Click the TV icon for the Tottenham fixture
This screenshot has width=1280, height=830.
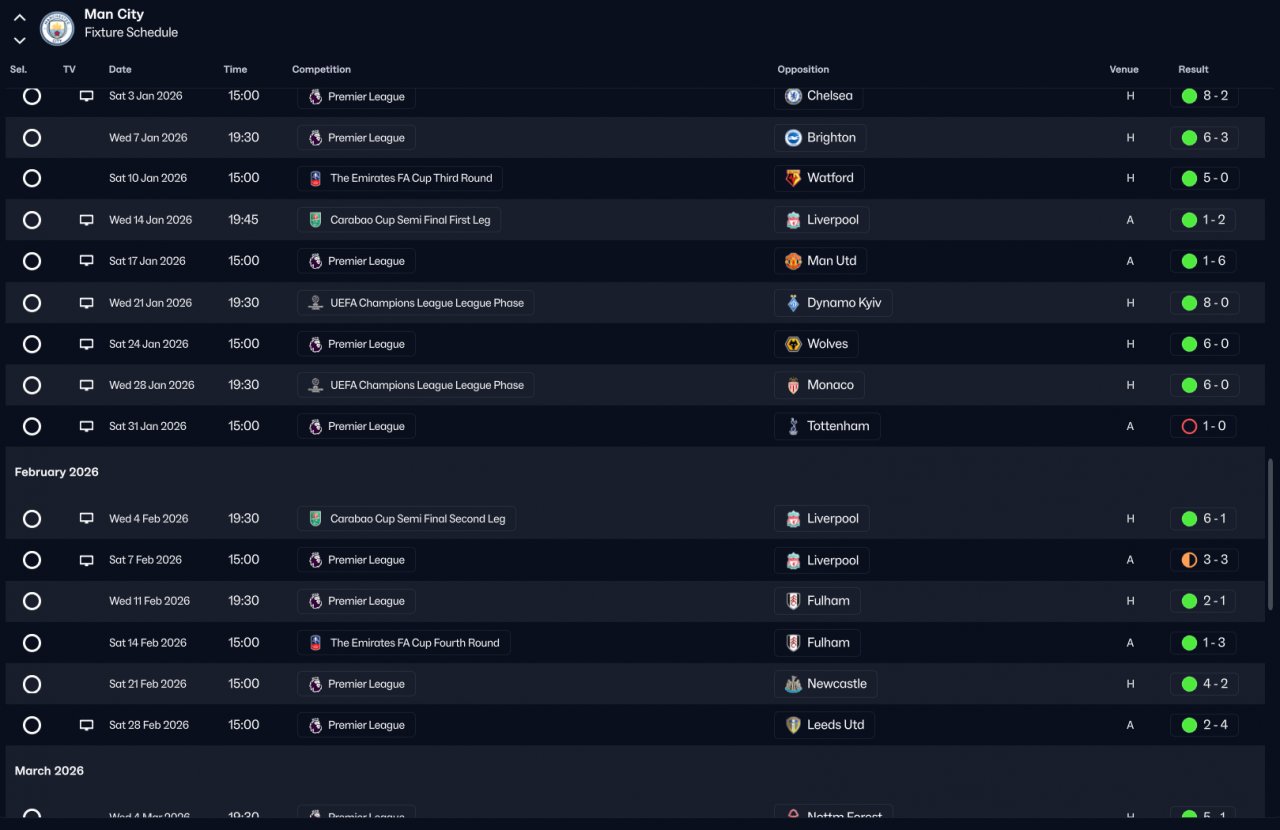87,426
